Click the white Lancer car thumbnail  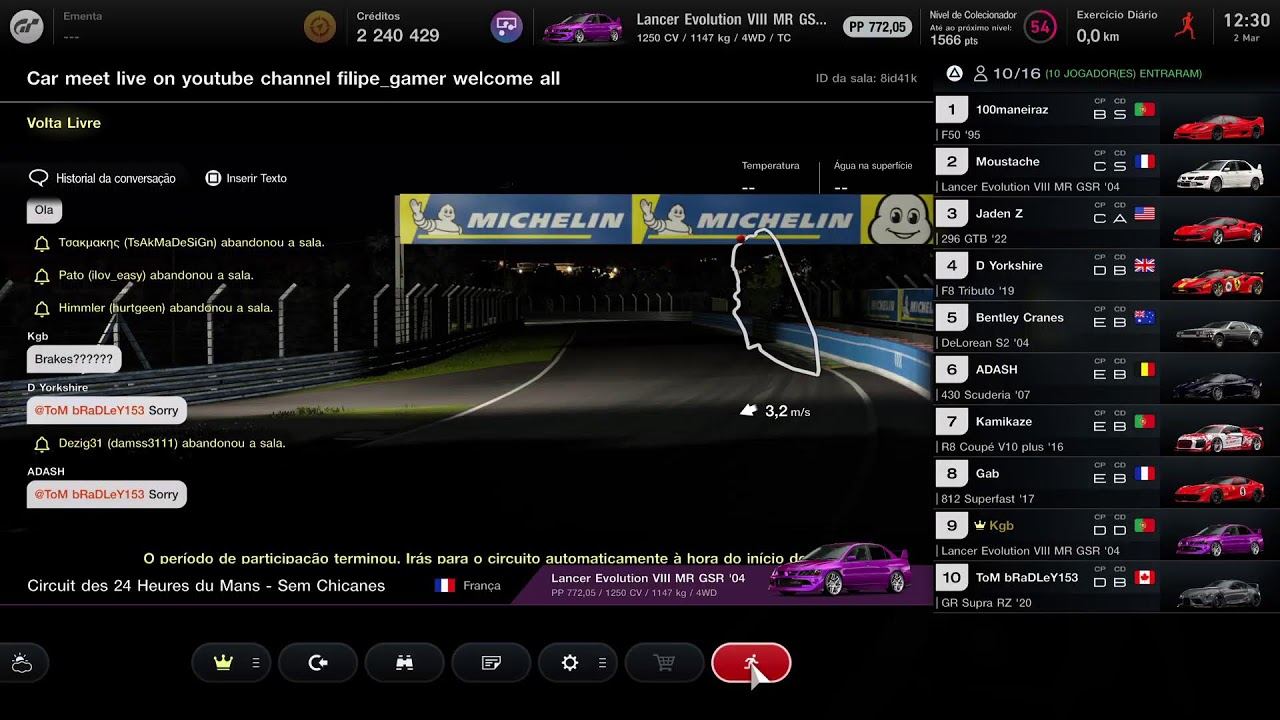1219,176
